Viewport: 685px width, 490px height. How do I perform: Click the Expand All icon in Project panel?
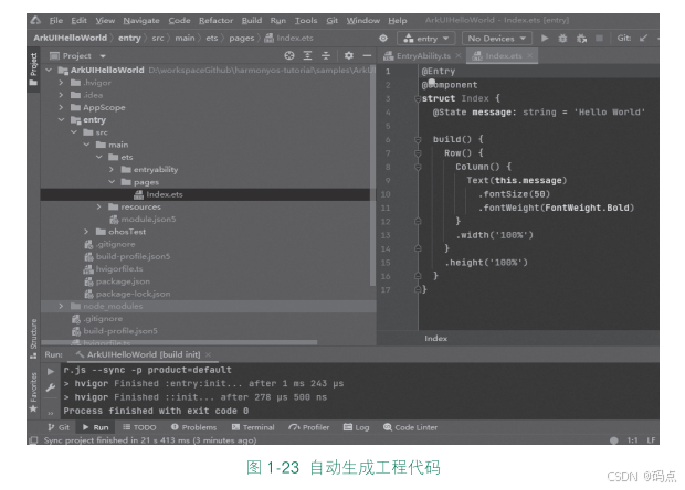click(308, 56)
